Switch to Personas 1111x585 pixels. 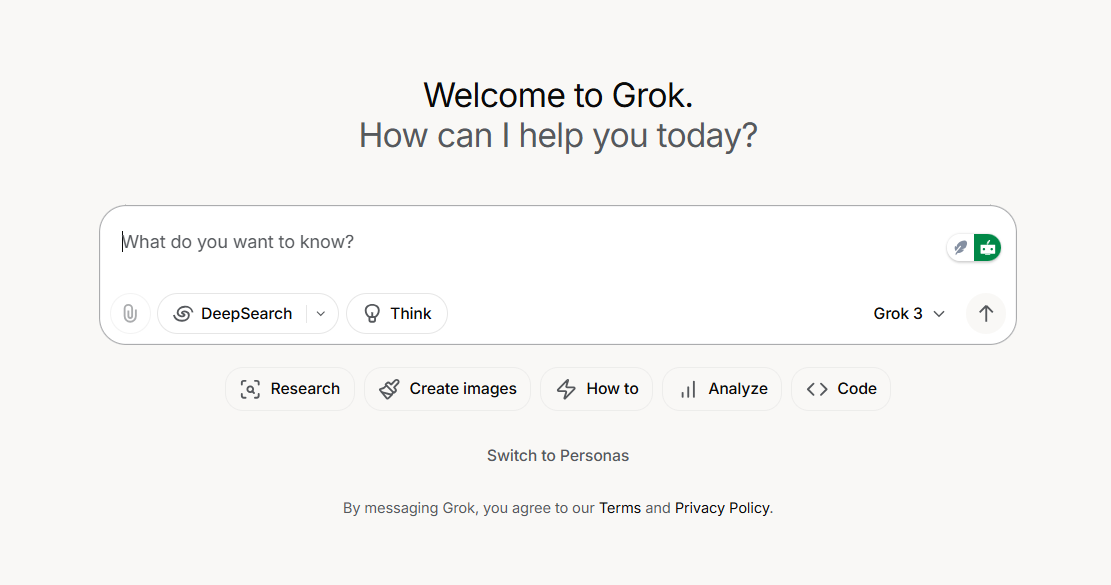(x=558, y=455)
